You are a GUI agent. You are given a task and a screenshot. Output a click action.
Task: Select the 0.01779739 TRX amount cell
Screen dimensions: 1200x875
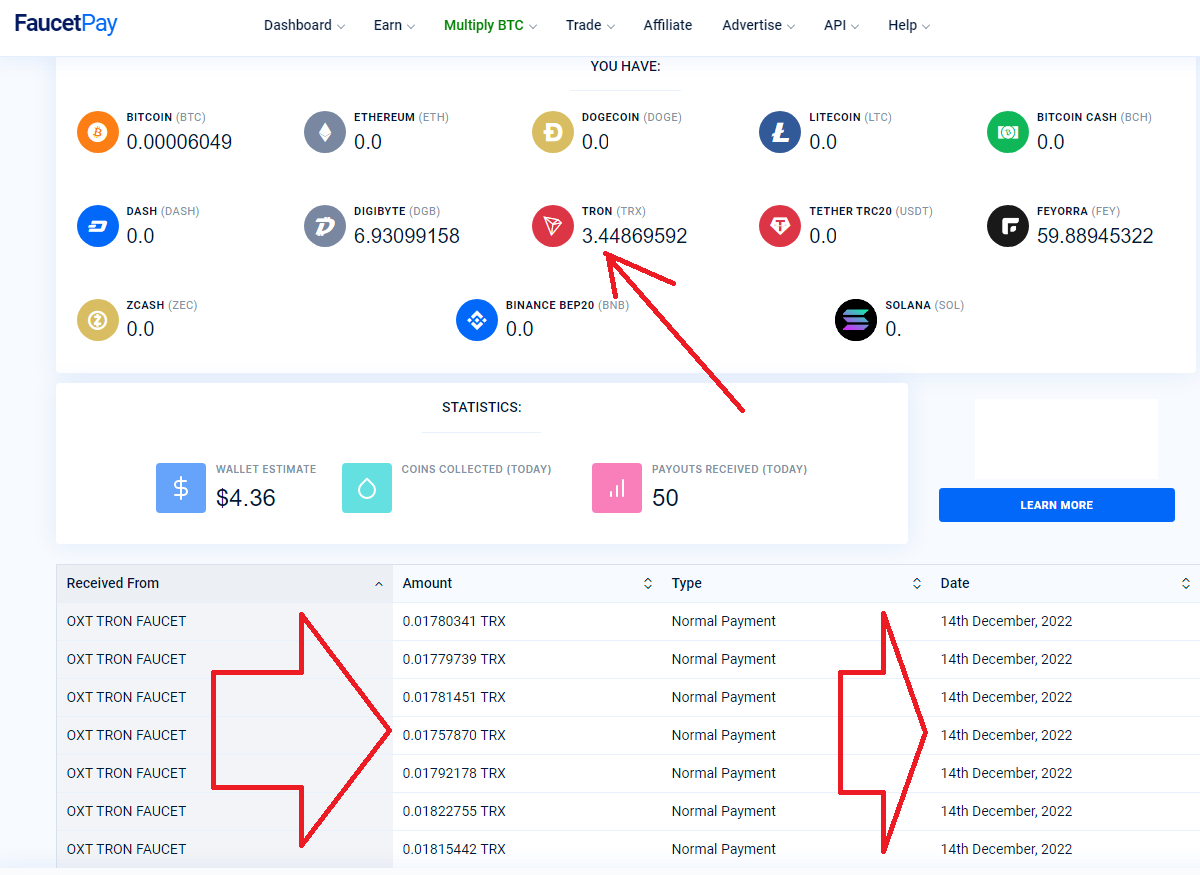[527, 659]
